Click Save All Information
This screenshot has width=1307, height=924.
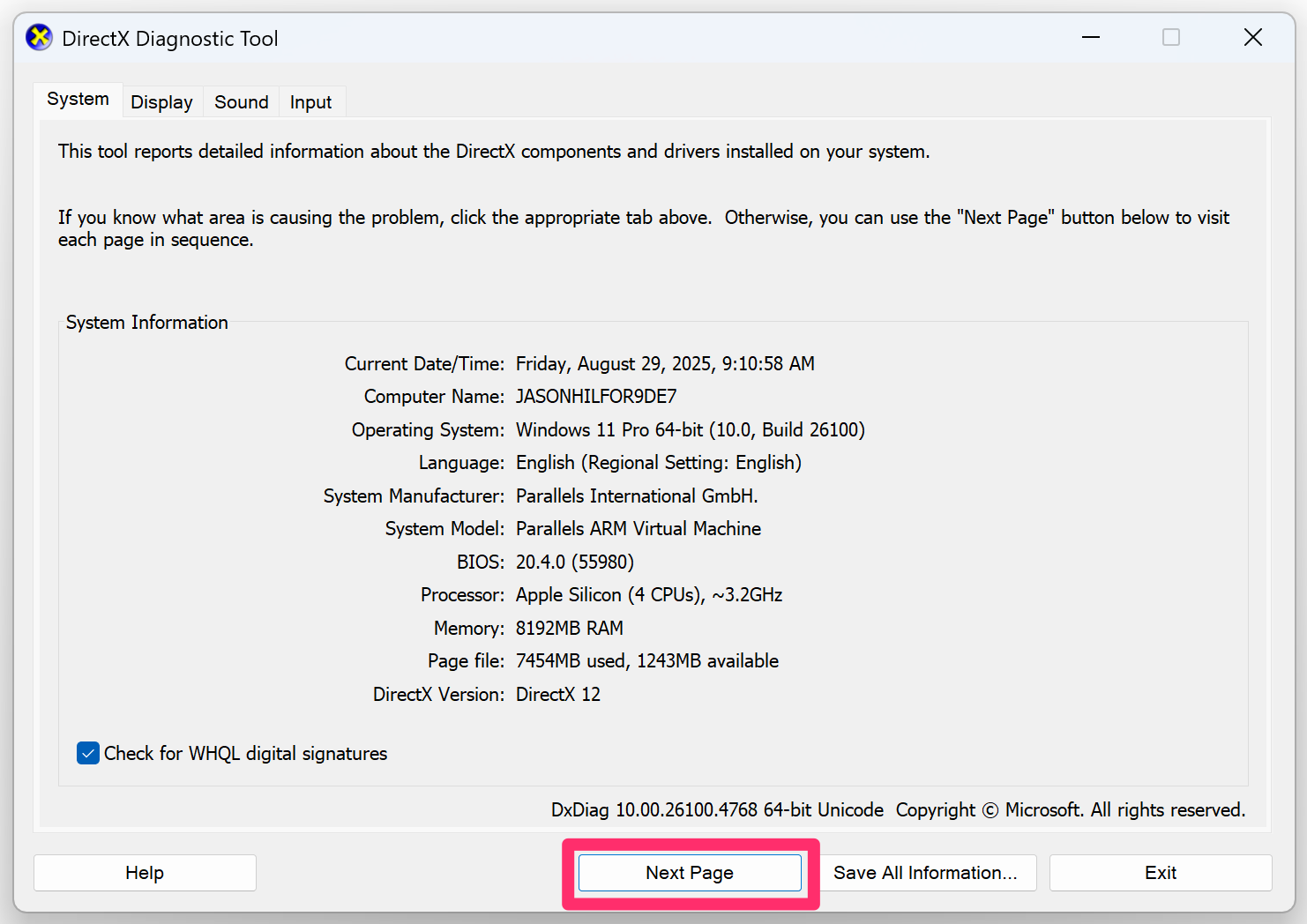click(928, 872)
